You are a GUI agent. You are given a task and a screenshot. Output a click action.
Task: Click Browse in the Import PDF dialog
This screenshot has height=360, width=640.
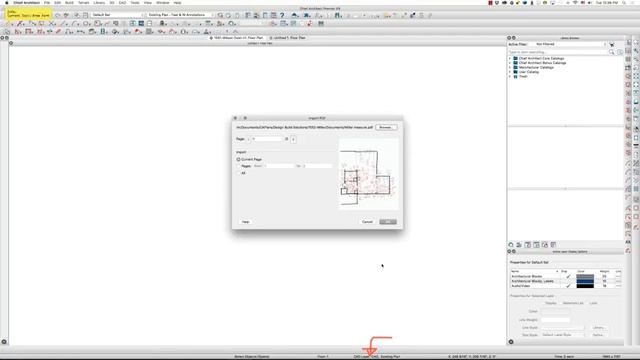pos(386,127)
